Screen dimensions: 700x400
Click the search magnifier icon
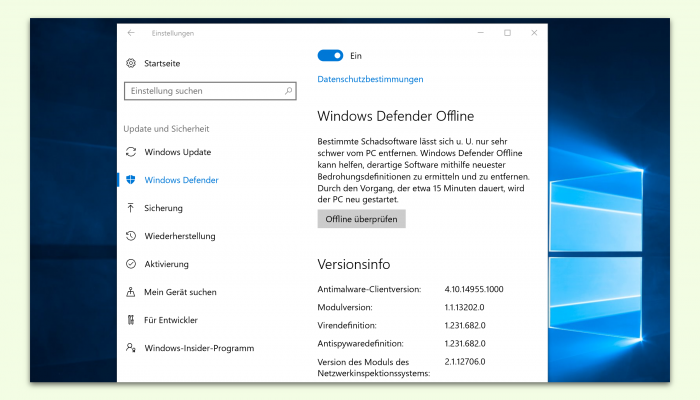288,91
